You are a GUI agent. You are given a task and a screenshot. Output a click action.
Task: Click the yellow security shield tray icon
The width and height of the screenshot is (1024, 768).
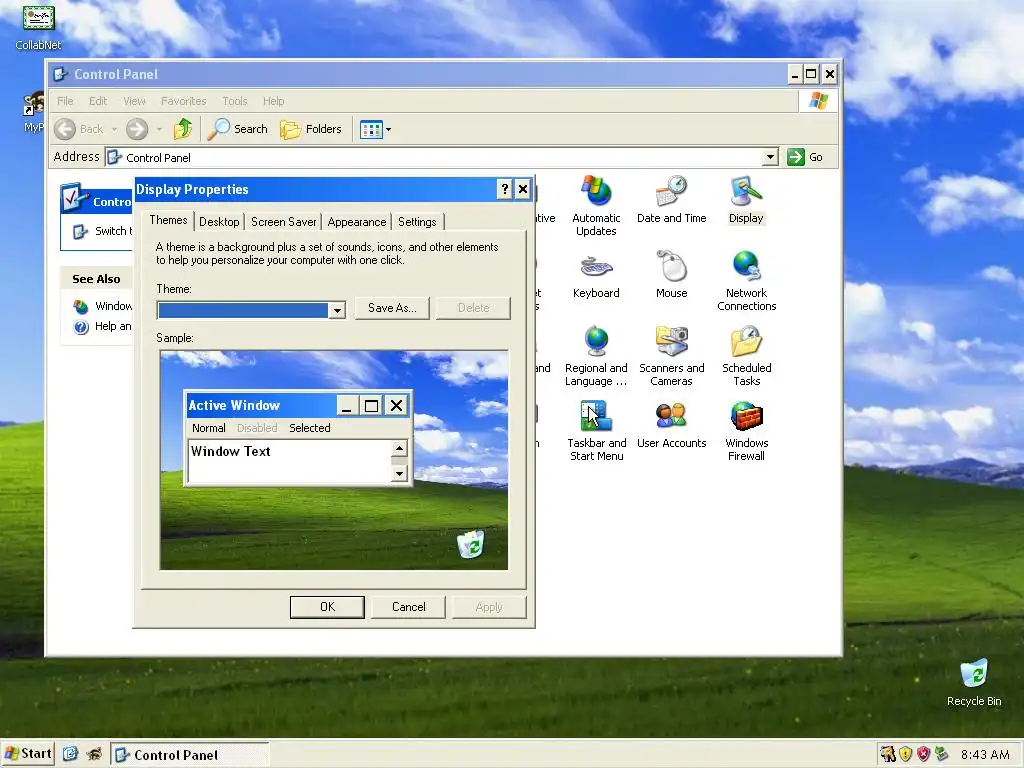905,754
